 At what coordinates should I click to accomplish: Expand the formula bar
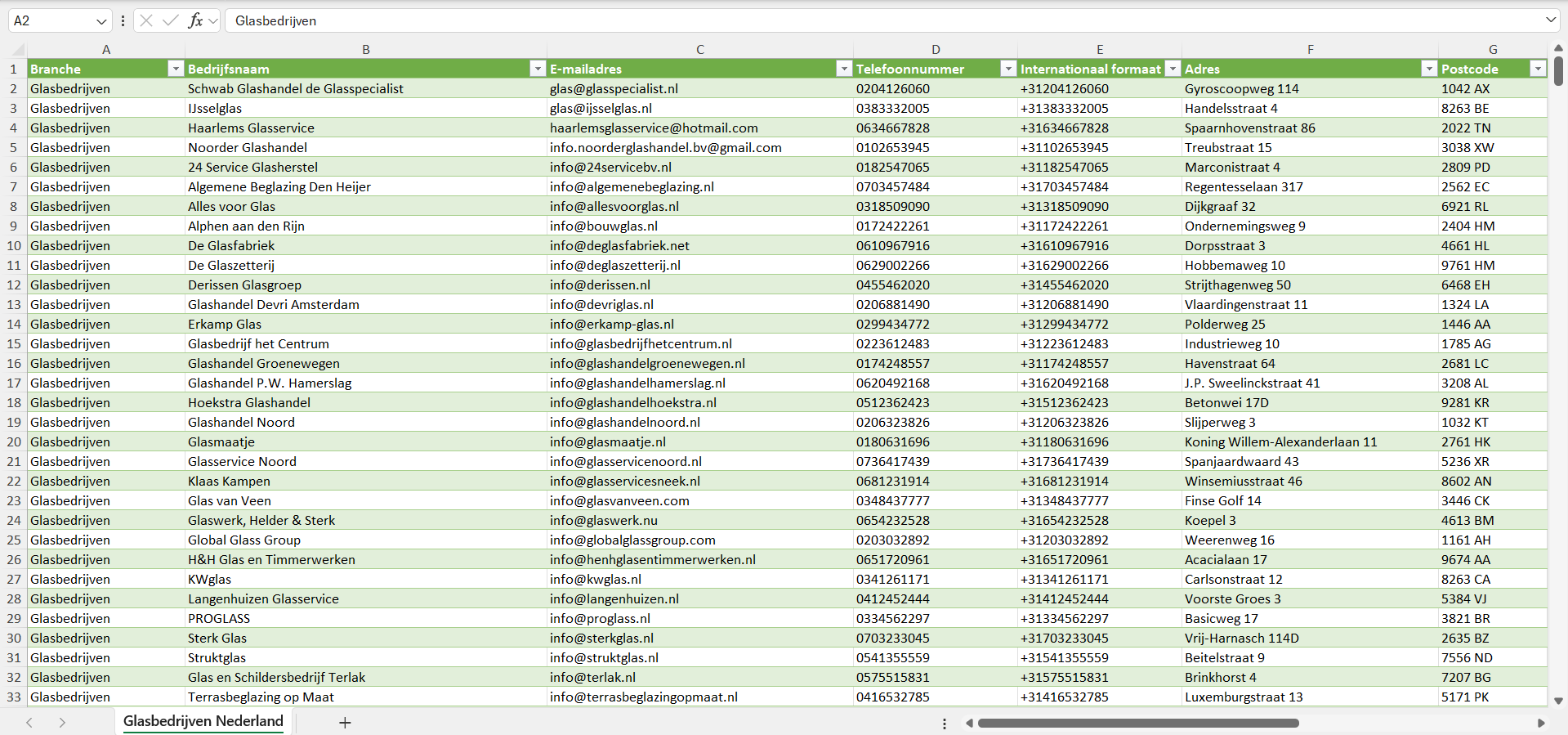point(1550,20)
